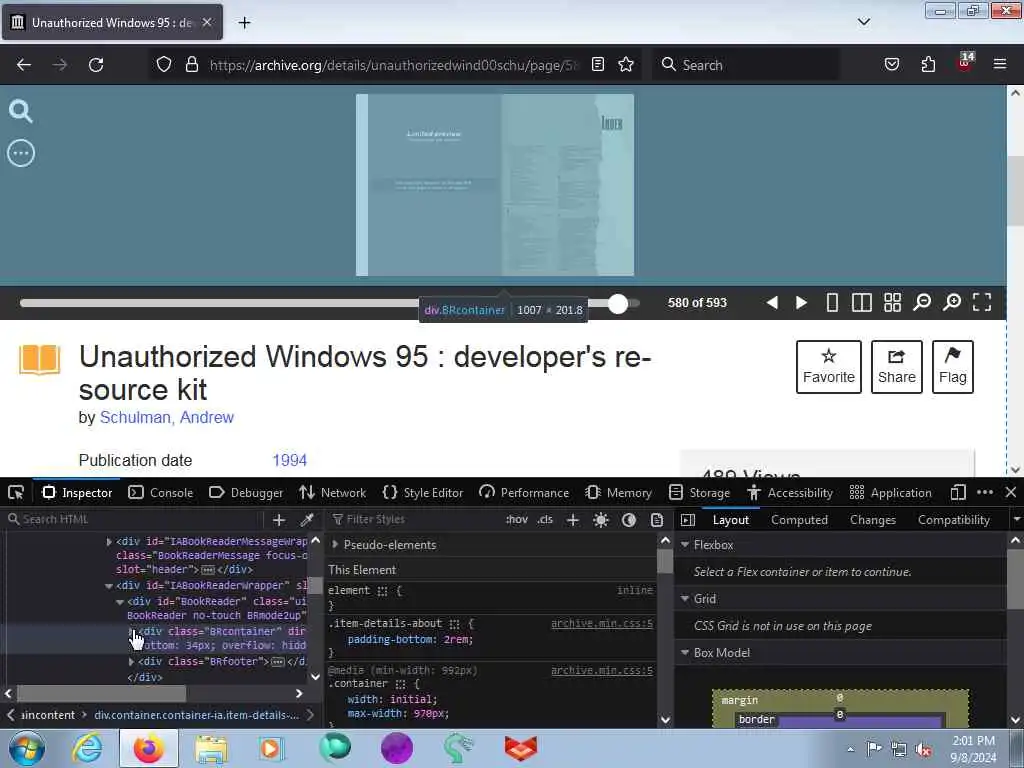Open the BookReader search magnifier icon
This screenshot has height=768, width=1024.
(20, 112)
